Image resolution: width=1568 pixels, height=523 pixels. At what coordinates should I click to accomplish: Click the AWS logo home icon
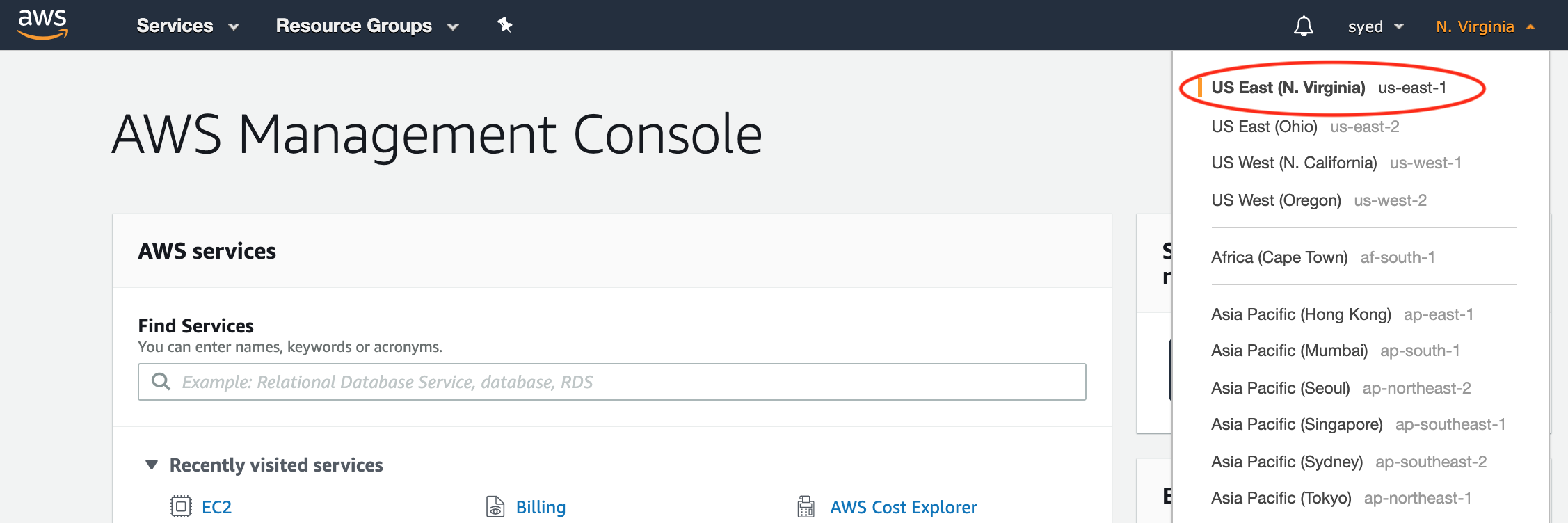coord(42,25)
